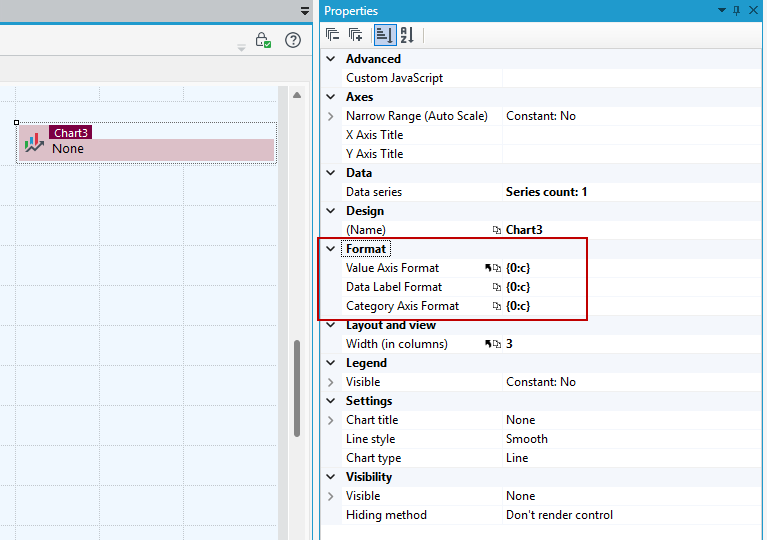Image resolution: width=767 pixels, height=540 pixels.
Task: Click the 'None' Chart title value
Action: [520, 420]
